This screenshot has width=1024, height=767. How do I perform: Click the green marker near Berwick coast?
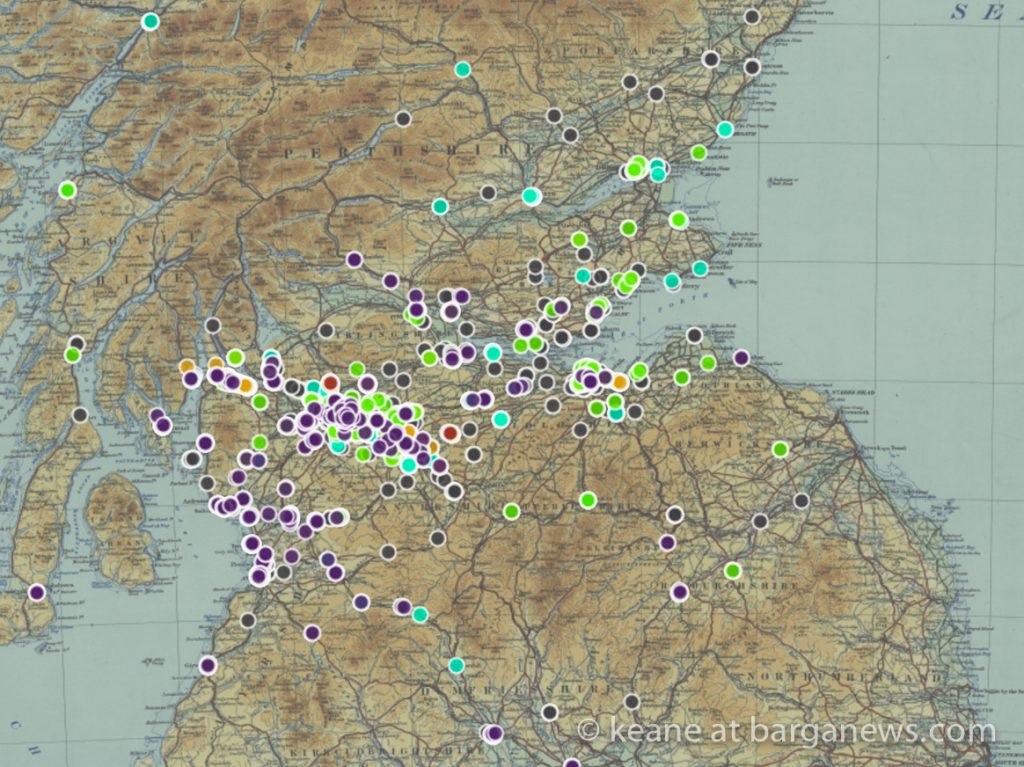[x=780, y=449]
